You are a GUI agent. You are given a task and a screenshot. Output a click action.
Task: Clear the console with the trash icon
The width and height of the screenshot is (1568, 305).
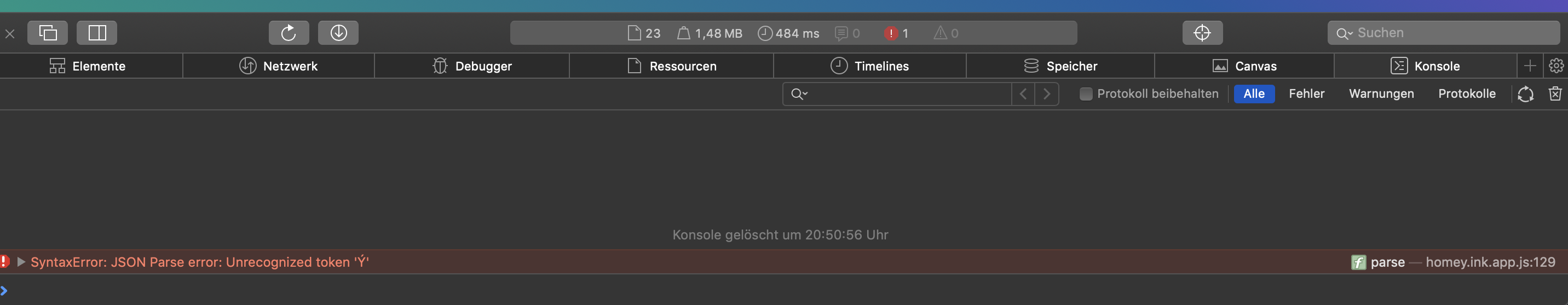[1555, 93]
